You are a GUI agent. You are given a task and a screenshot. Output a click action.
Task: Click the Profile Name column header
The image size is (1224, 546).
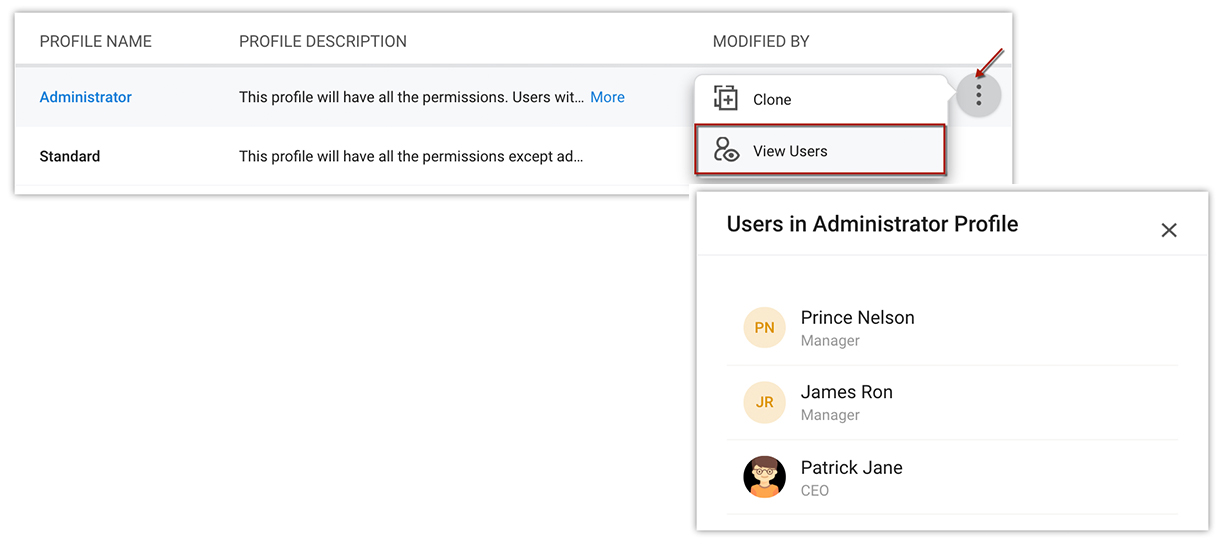(96, 42)
